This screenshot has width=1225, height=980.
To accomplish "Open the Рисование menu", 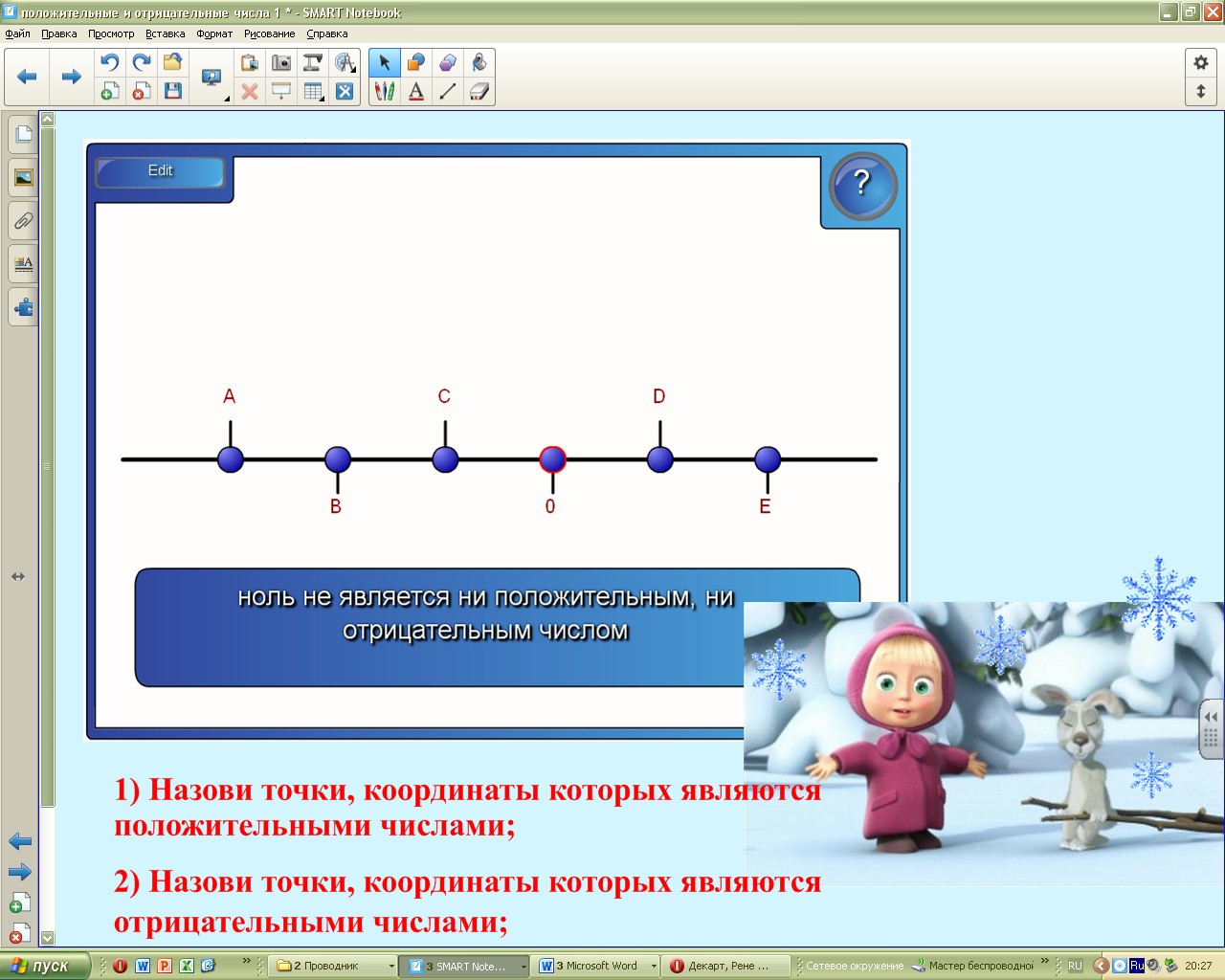I will [x=269, y=33].
